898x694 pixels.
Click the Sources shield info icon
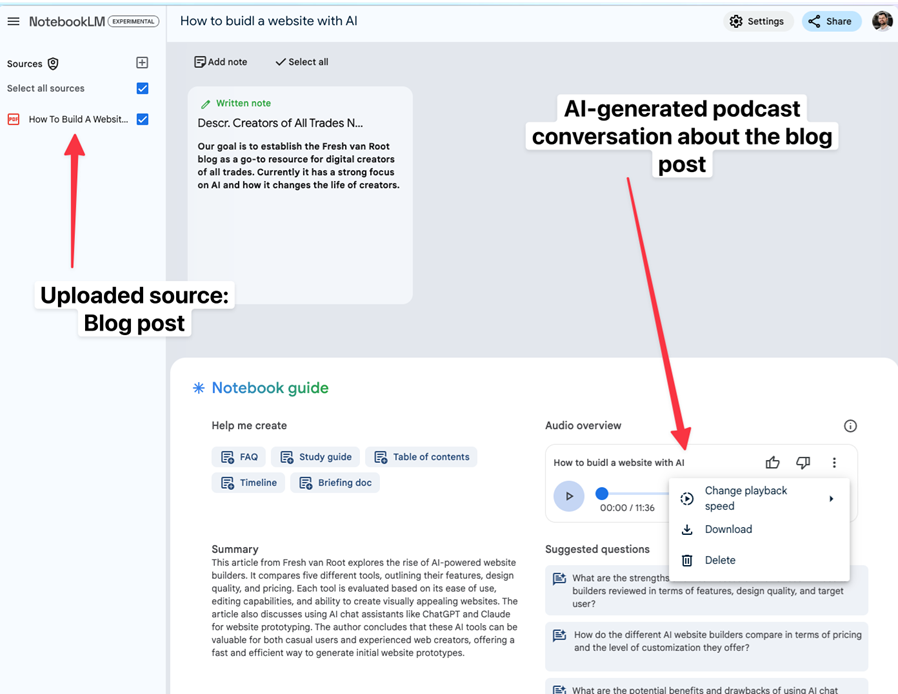[53, 64]
